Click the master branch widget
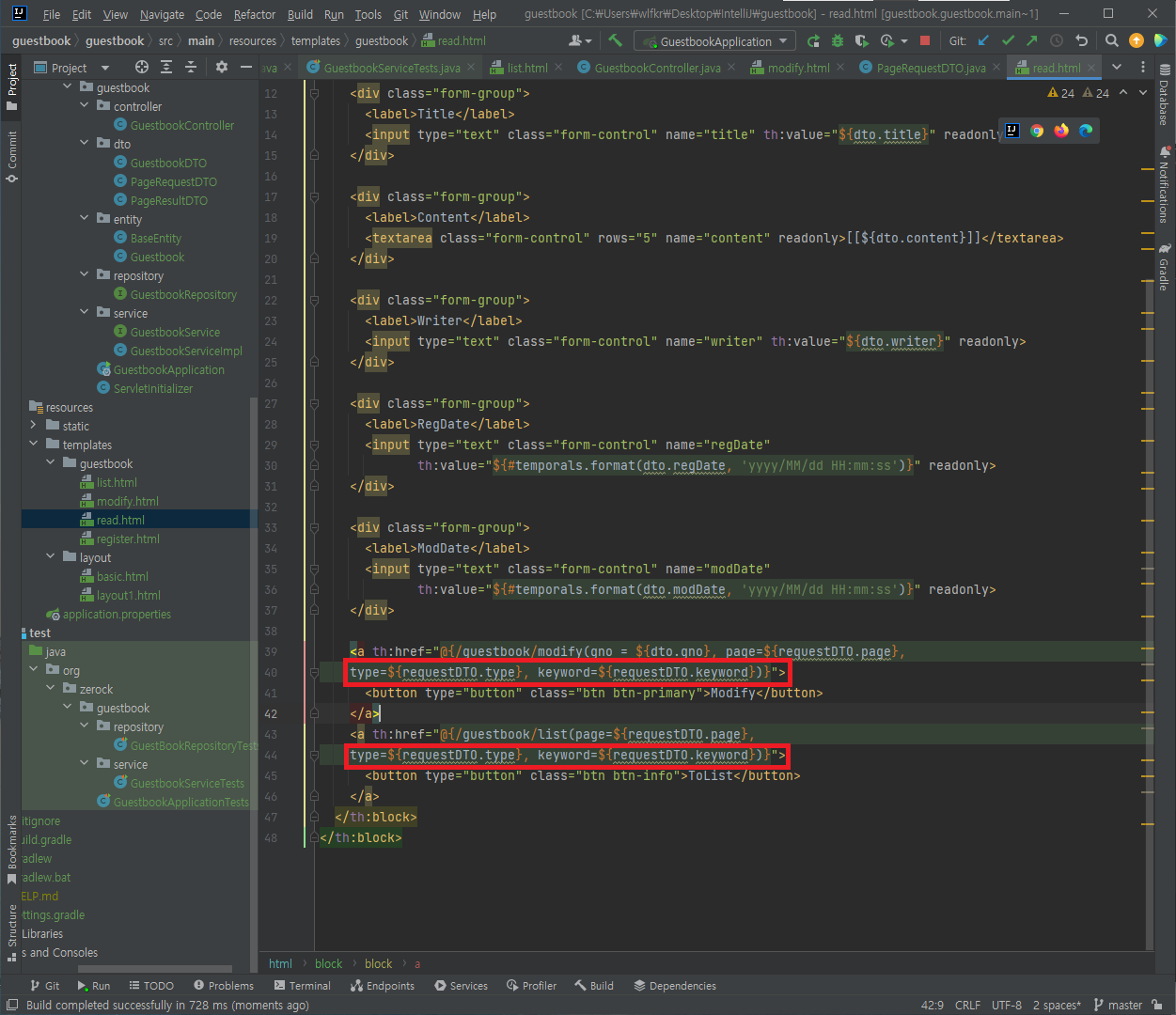Image resolution: width=1176 pixels, height=1015 pixels. pyautogui.click(x=1118, y=1005)
